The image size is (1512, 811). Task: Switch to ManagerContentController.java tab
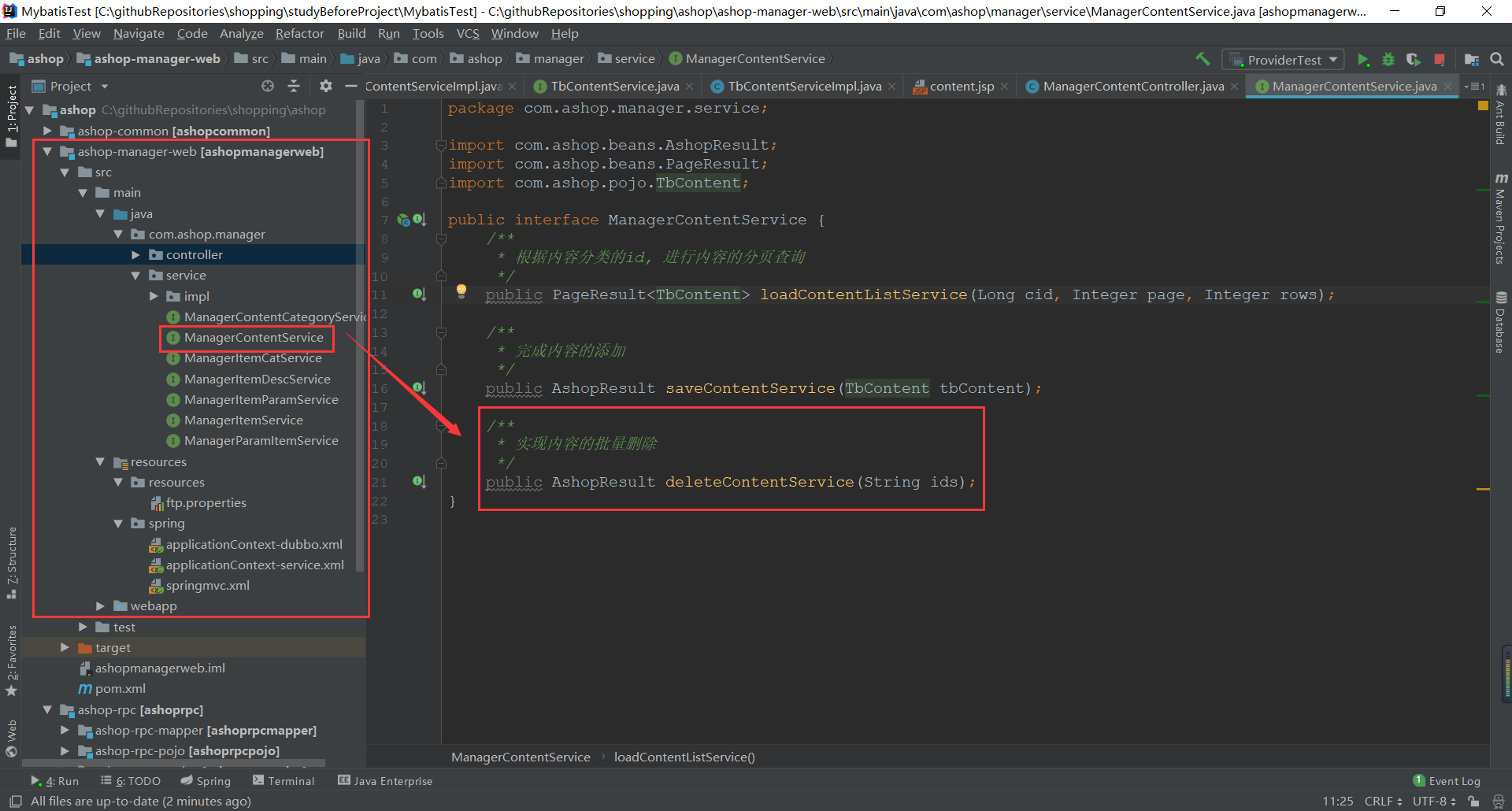tap(1132, 87)
